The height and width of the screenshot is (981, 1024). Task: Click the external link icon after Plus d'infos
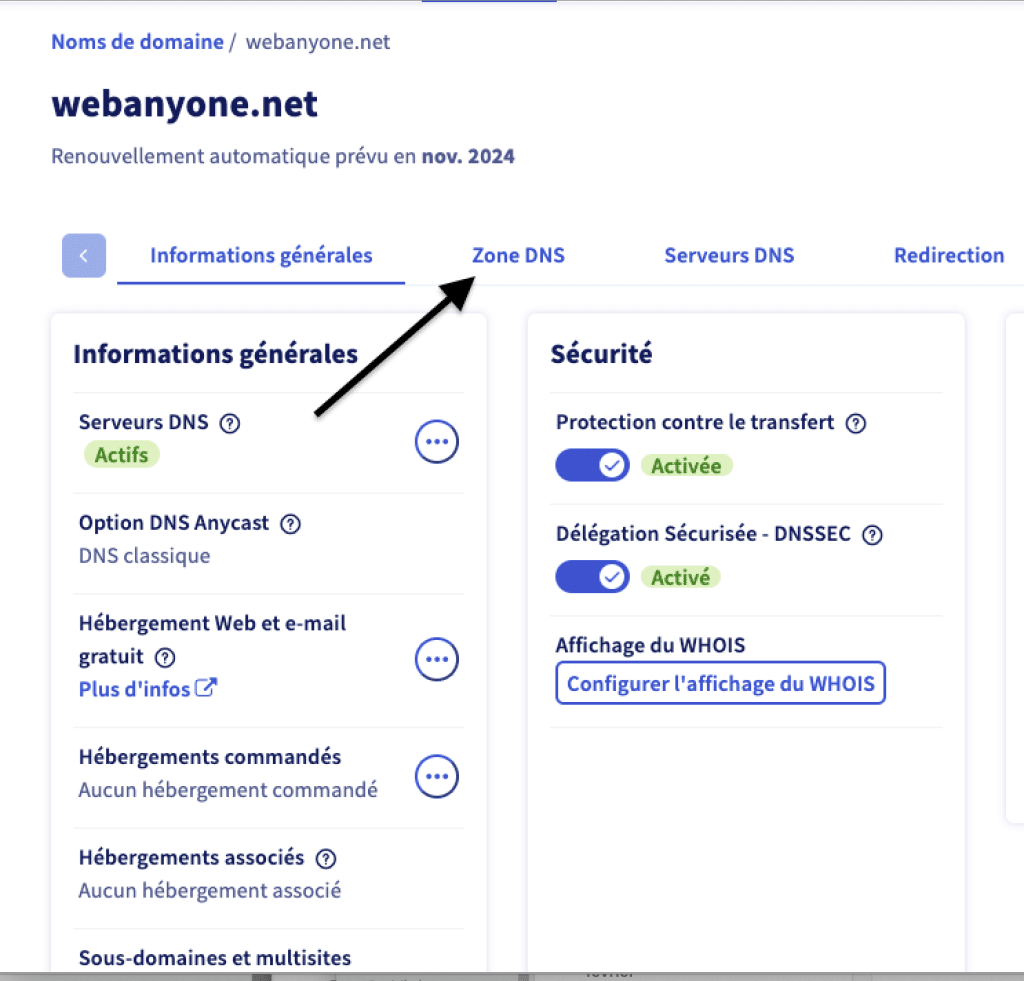click(x=206, y=688)
